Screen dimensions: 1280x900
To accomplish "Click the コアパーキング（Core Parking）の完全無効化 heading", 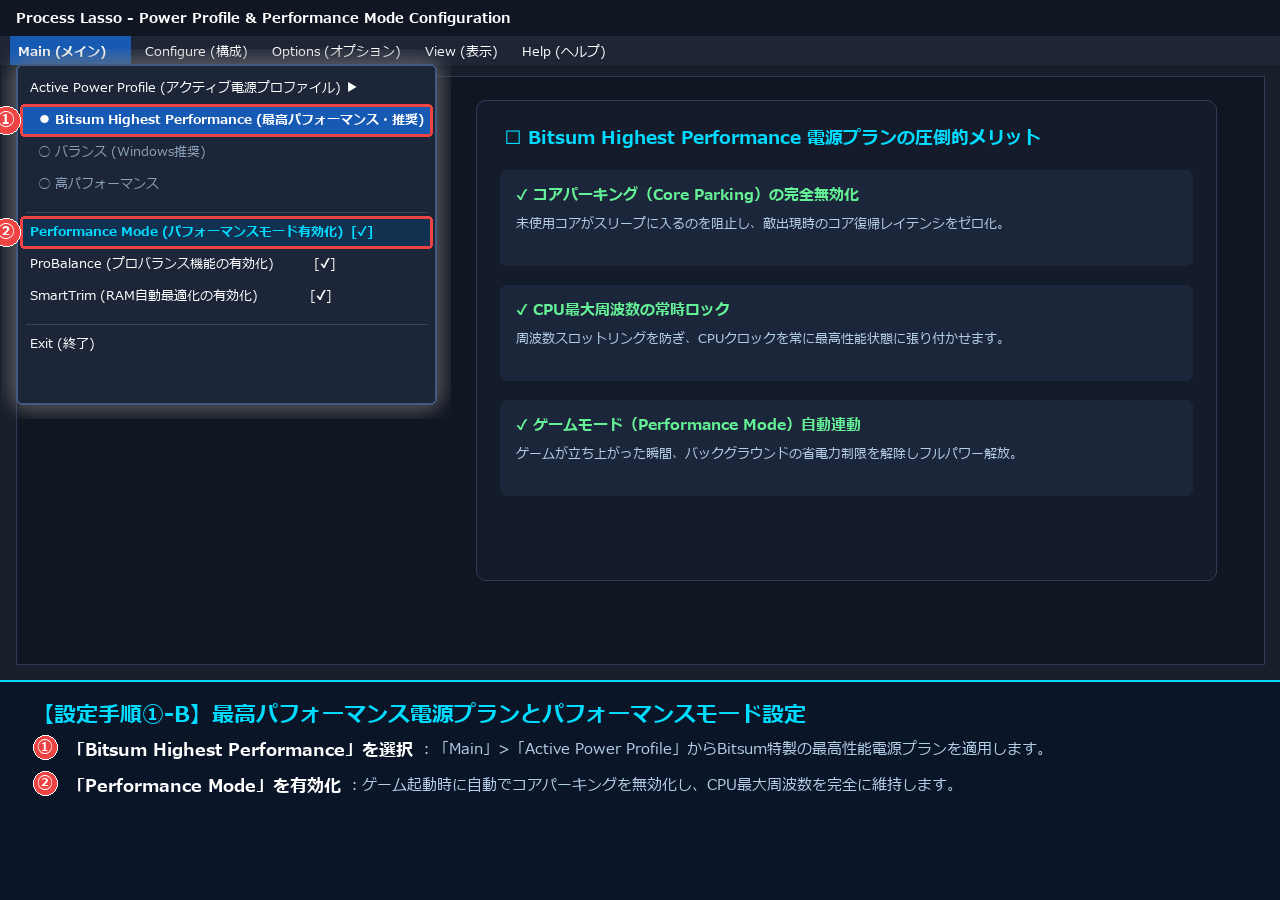I will (x=687, y=194).
